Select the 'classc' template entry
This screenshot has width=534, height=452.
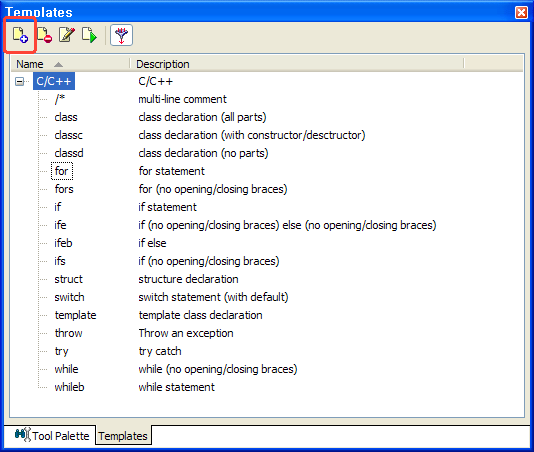(68, 135)
